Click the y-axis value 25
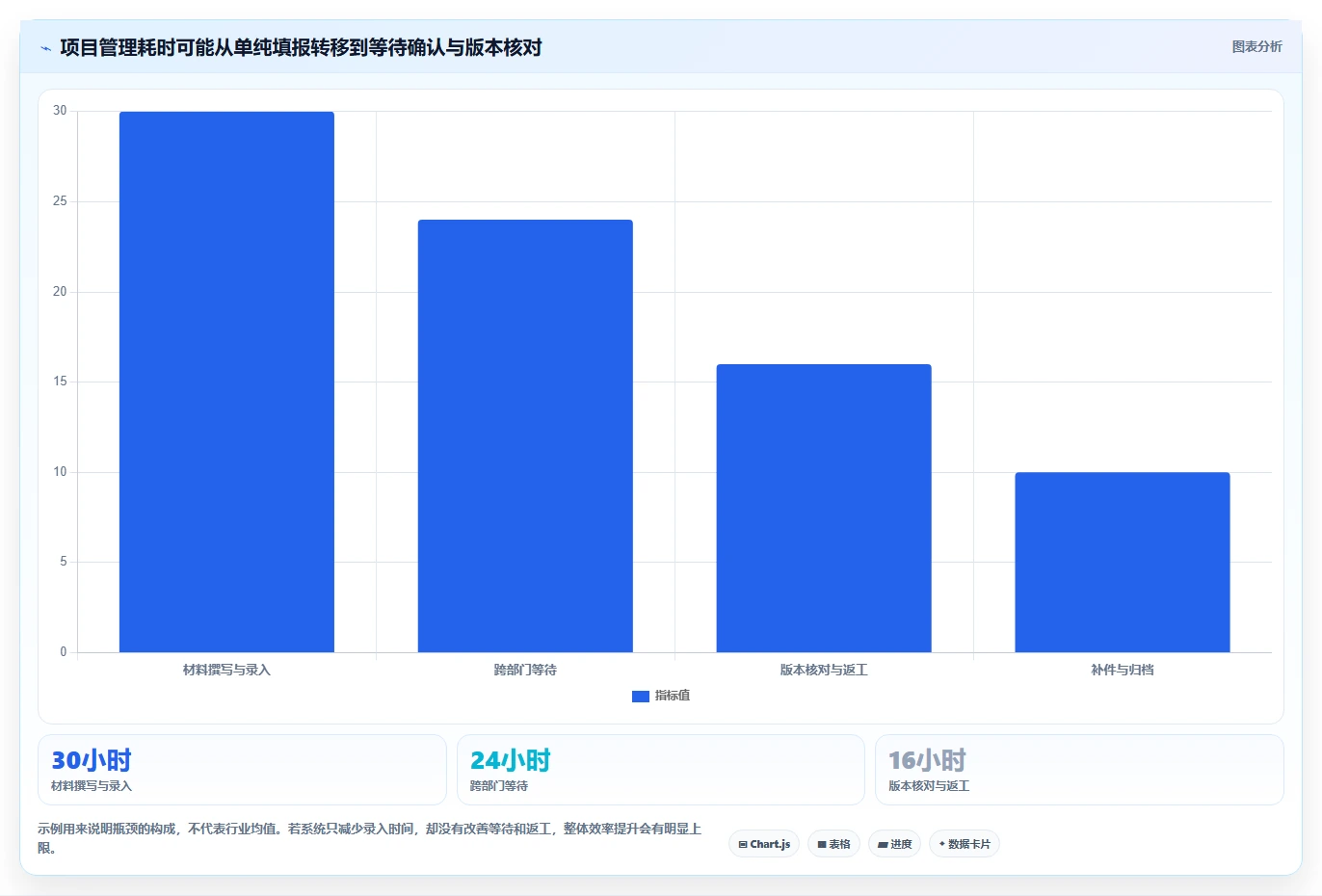 [61, 201]
